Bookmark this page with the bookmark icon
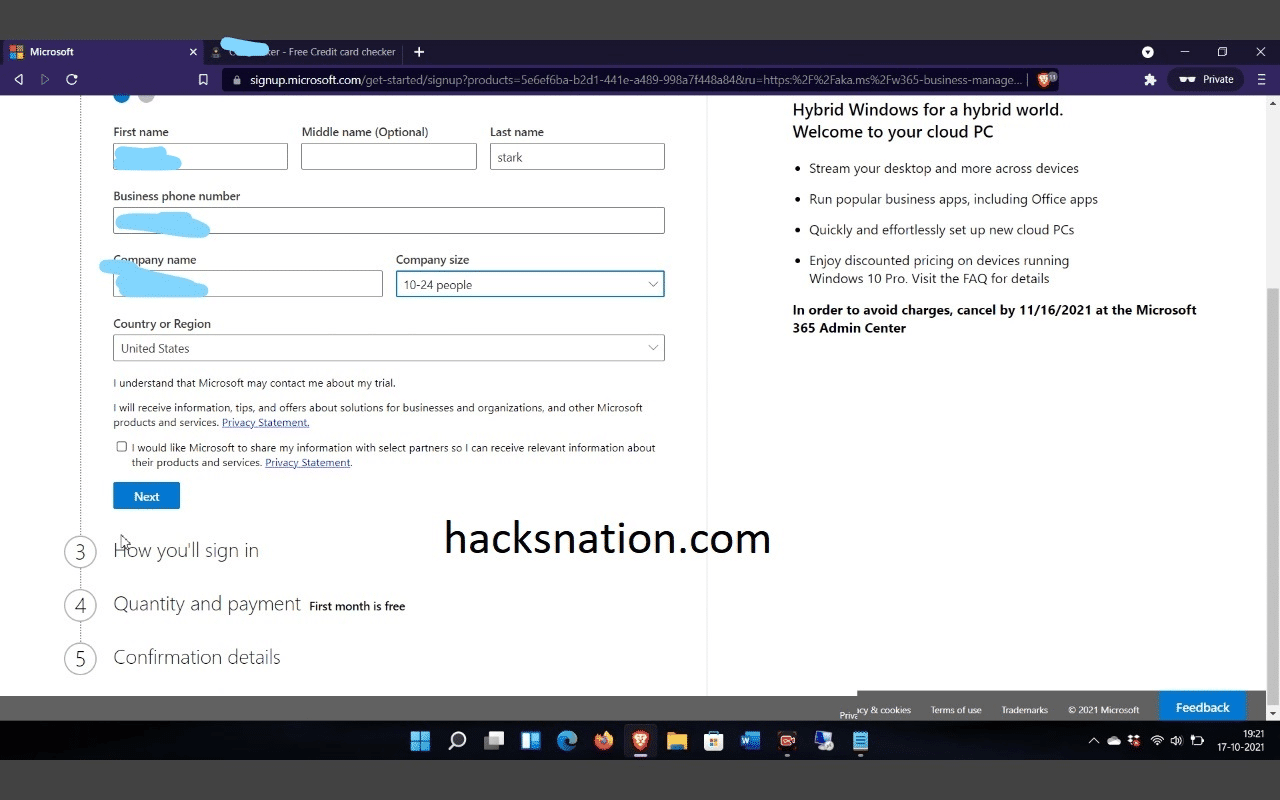This screenshot has width=1280, height=800. [x=203, y=79]
